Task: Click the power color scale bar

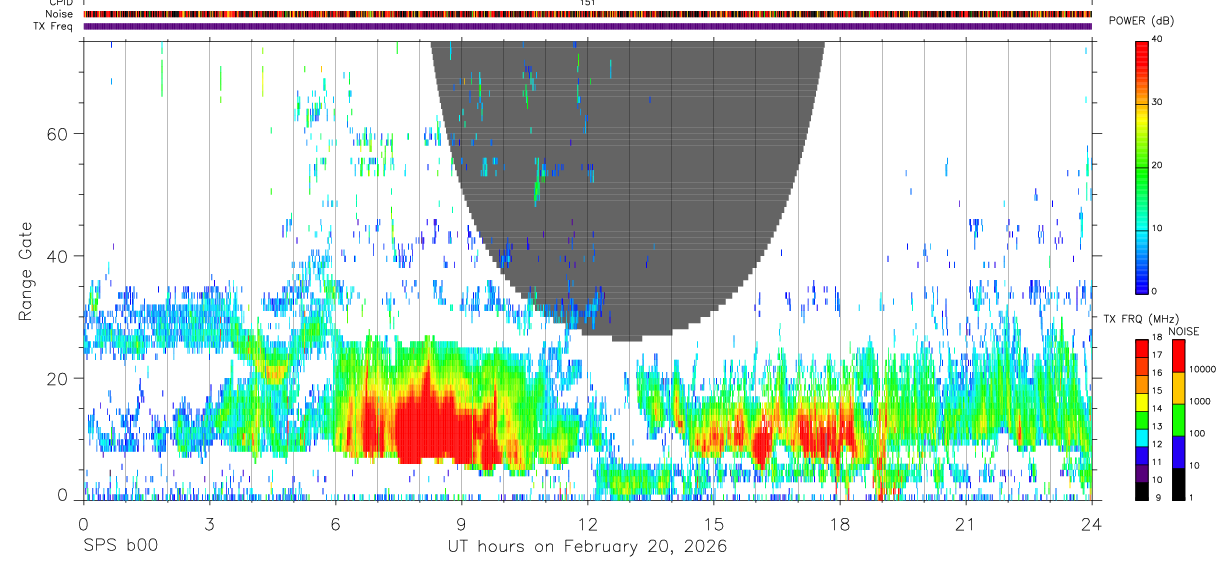Action: pos(1141,166)
